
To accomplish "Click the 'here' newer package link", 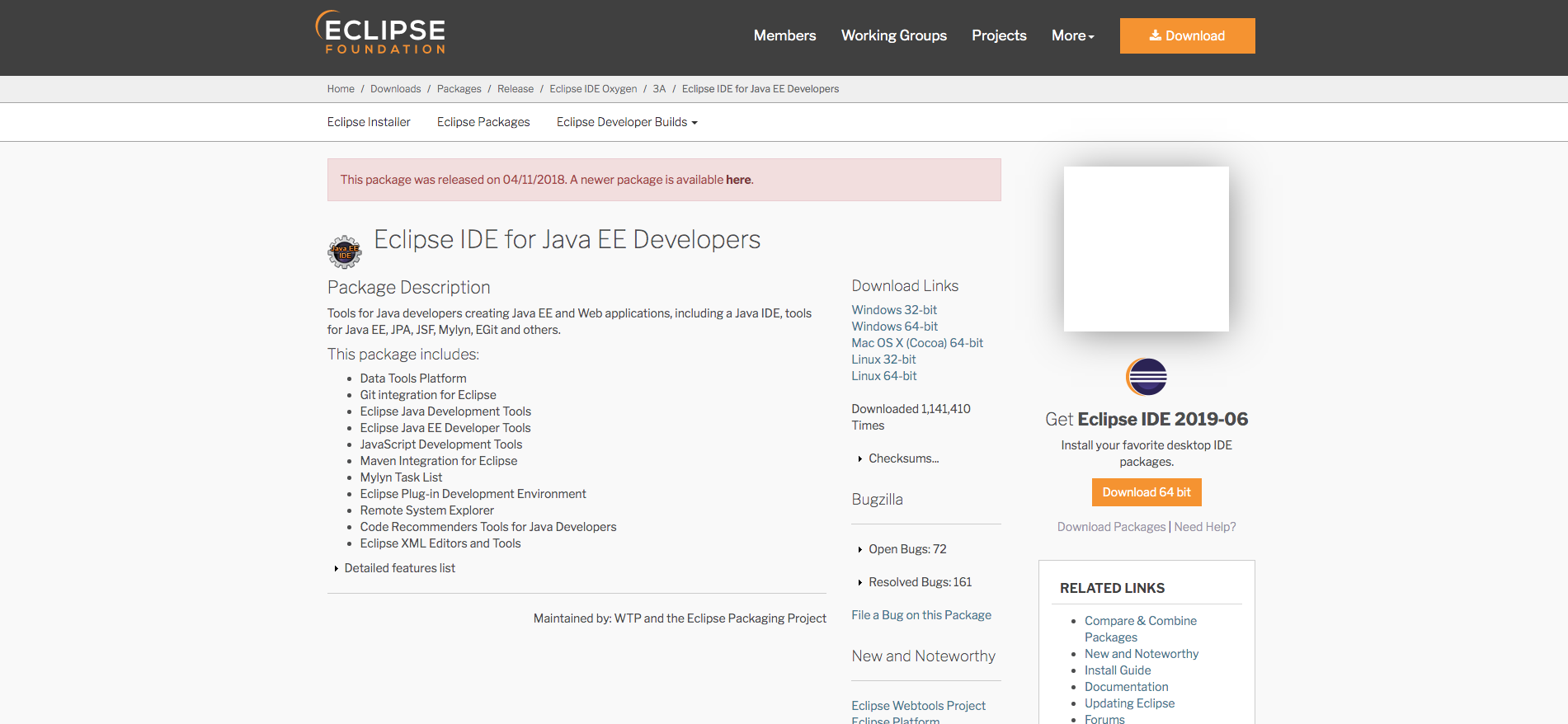I will point(738,180).
